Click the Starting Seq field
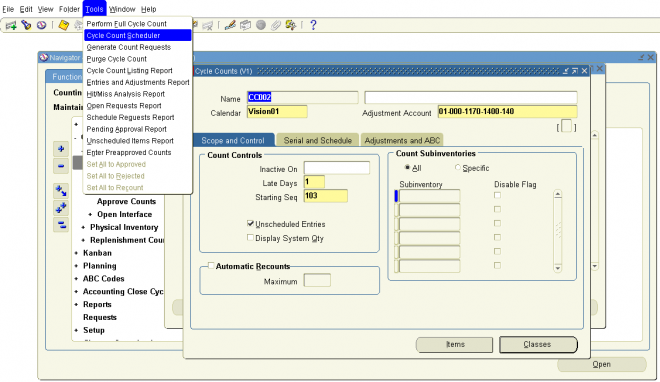660x382 pixels. tap(326, 196)
